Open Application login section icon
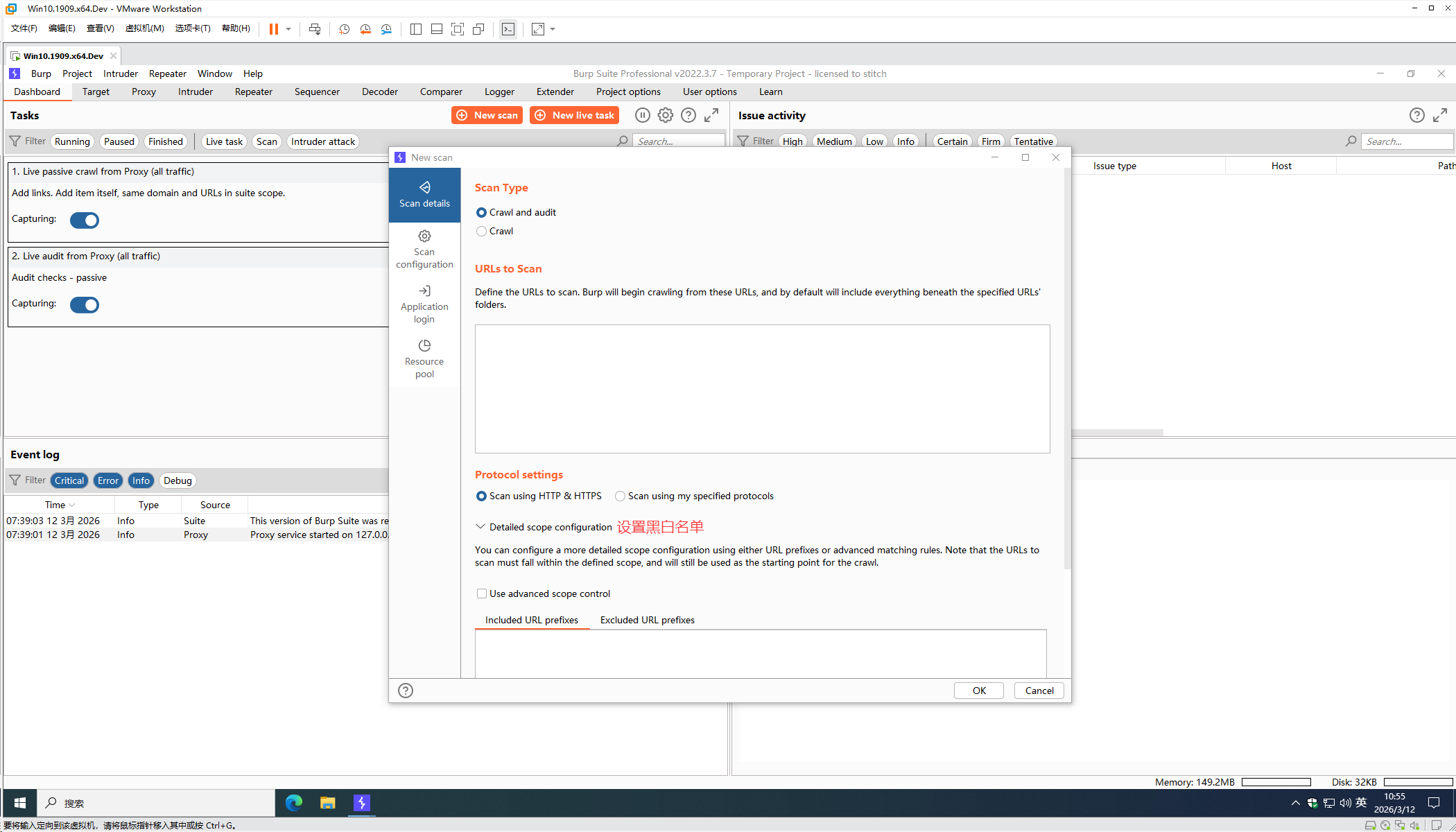 (x=424, y=291)
